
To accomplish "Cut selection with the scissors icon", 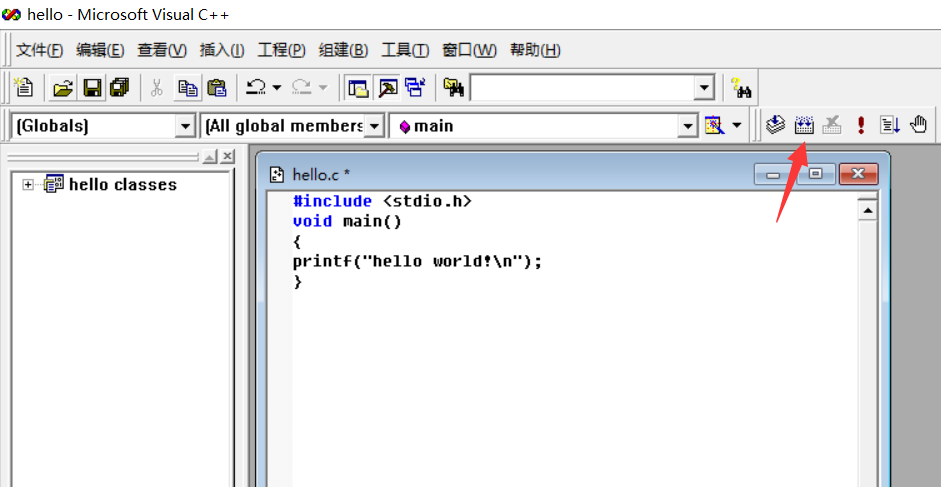I will 157,88.
